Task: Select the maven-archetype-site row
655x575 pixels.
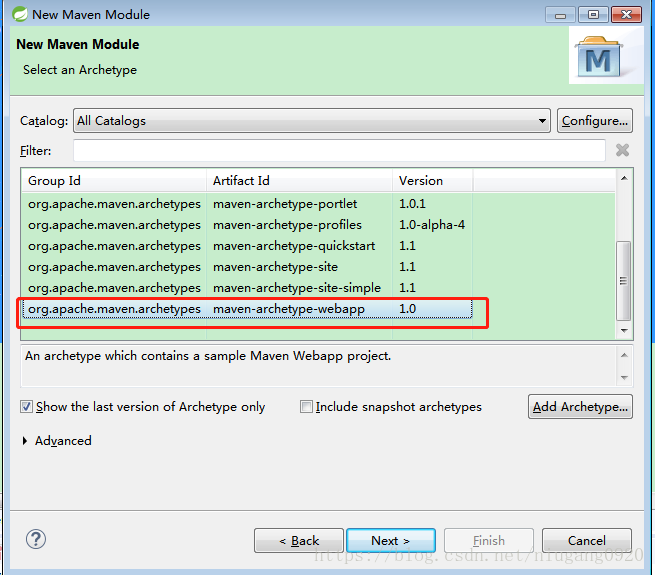Action: (247, 267)
